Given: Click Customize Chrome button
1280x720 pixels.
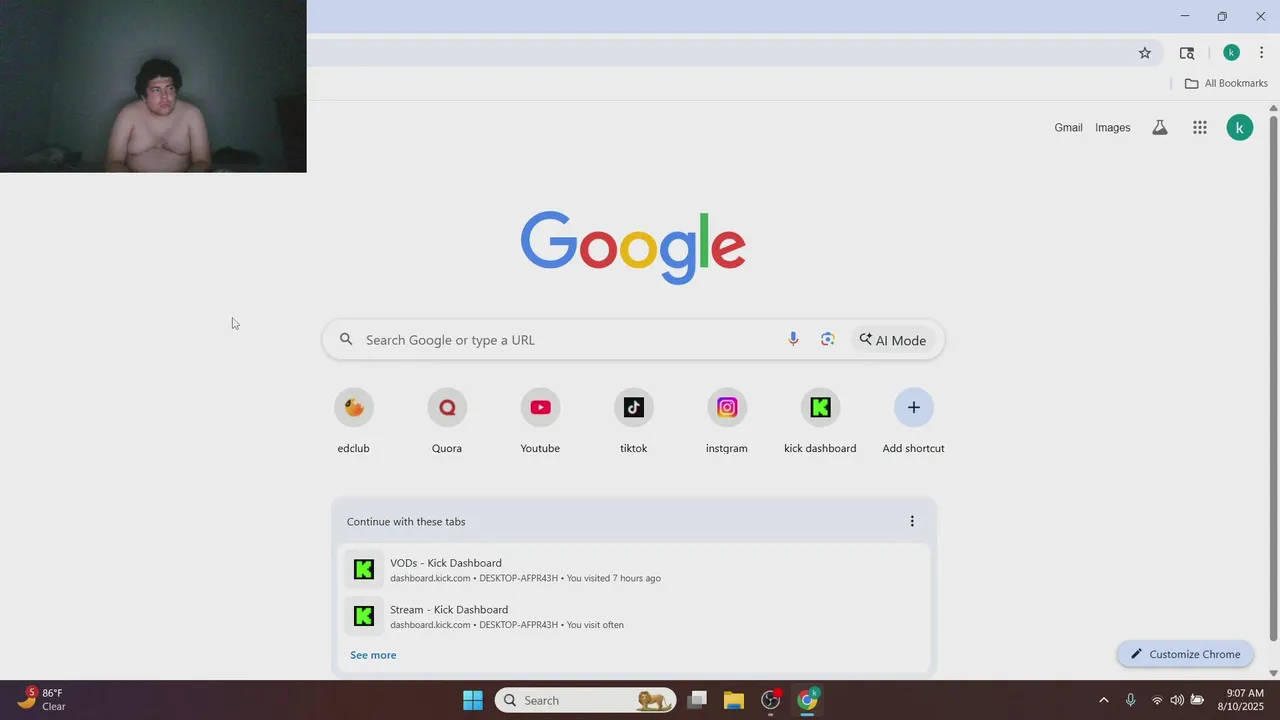Looking at the screenshot, I should point(1185,654).
